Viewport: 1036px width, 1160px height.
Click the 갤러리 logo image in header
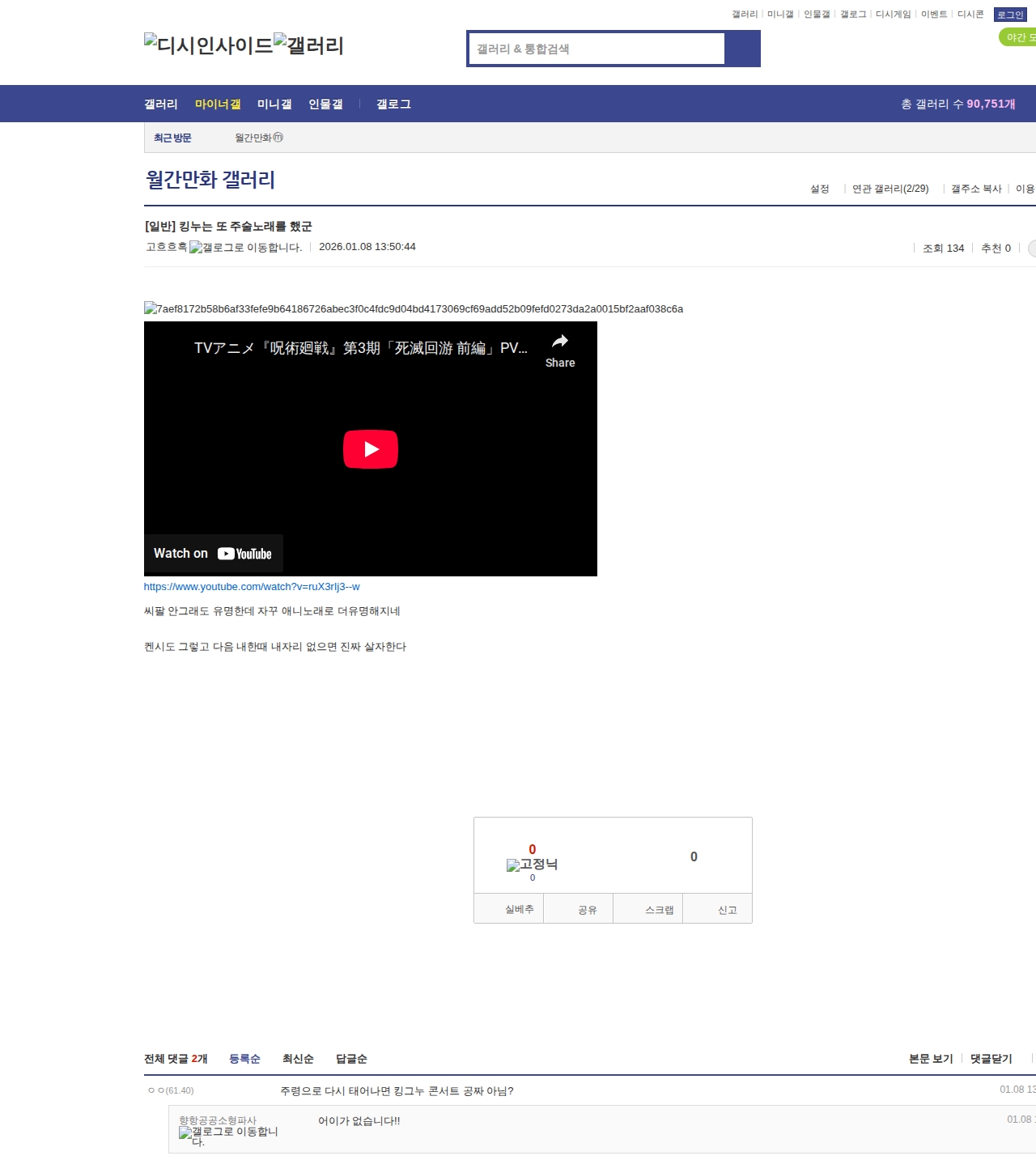(x=308, y=45)
